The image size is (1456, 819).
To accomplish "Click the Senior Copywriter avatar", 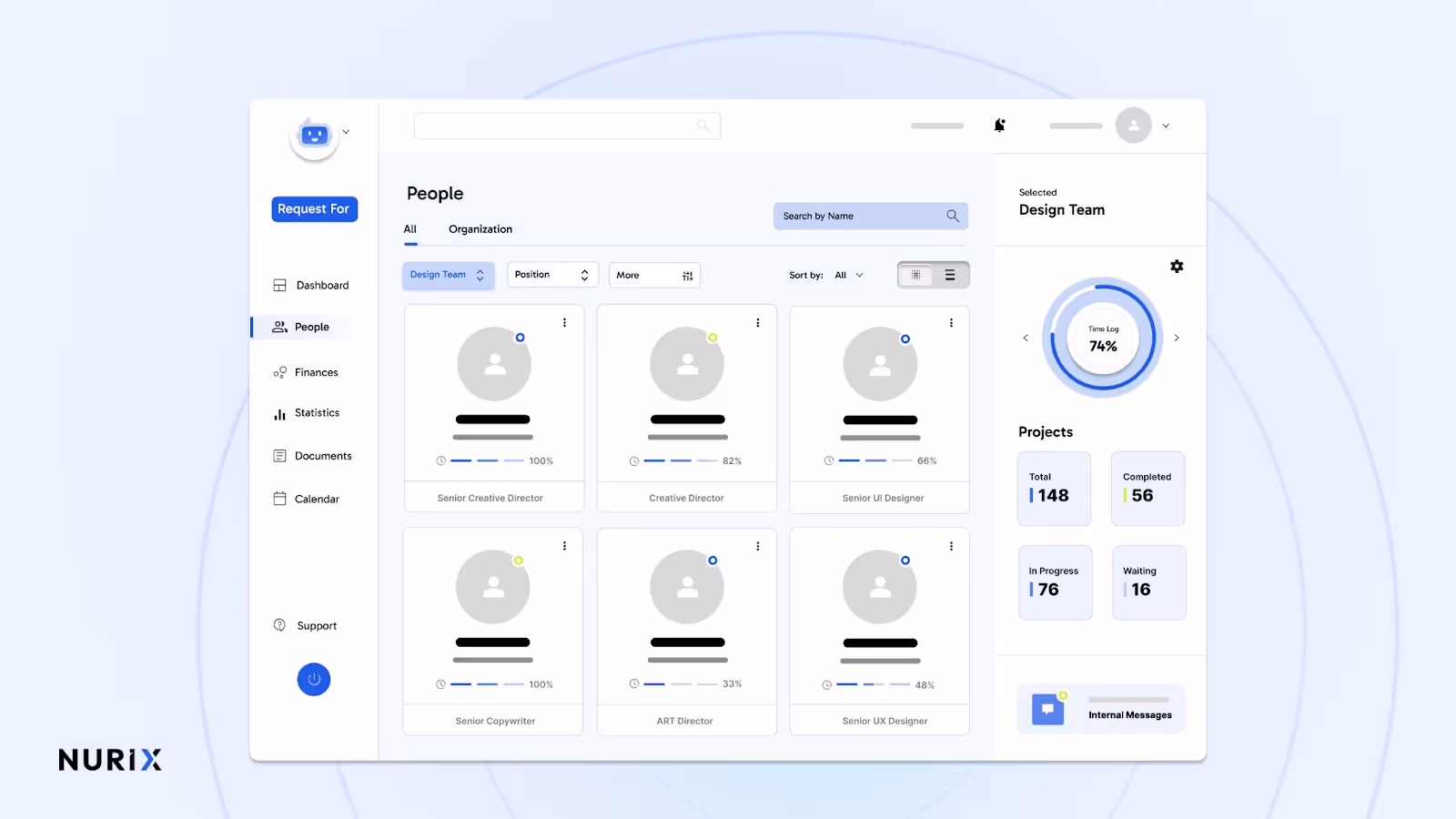I will pos(493,587).
